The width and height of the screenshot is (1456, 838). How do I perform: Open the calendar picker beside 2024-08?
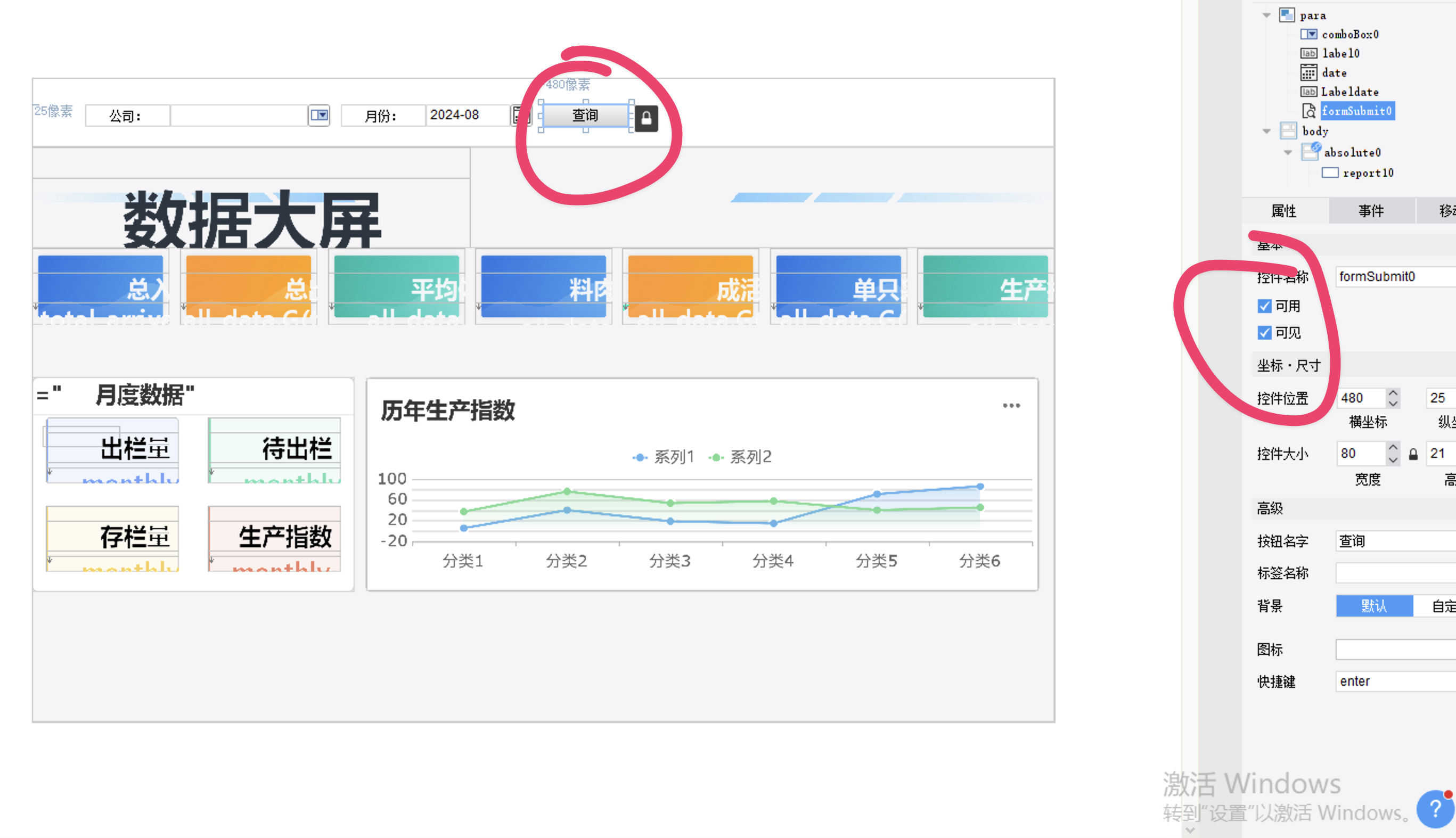coord(520,115)
